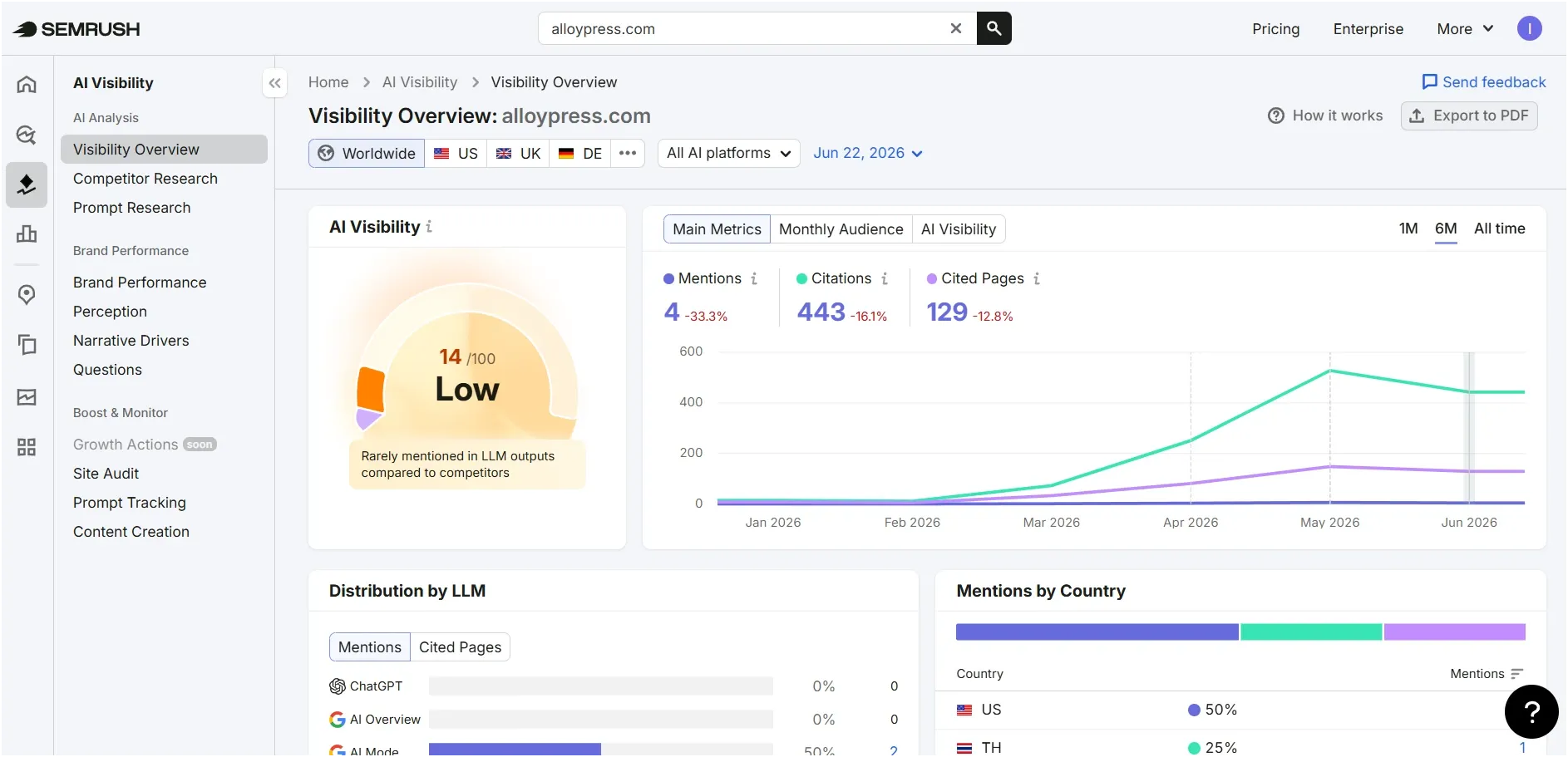Click Export to PDF button
Viewport: 1568px width, 757px height.
(1469, 116)
